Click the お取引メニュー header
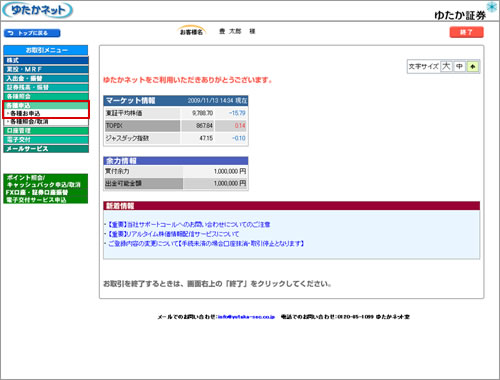 coord(46,50)
